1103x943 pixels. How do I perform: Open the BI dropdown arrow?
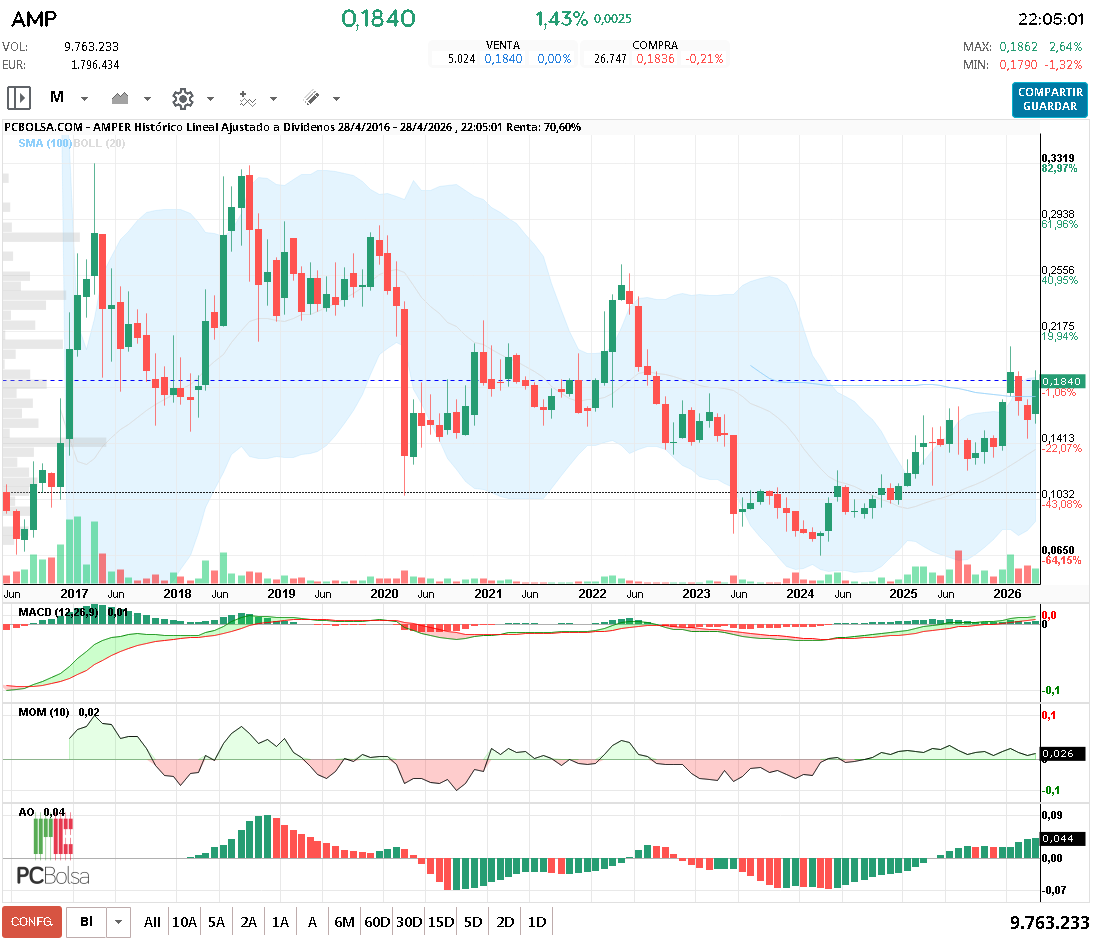point(119,922)
